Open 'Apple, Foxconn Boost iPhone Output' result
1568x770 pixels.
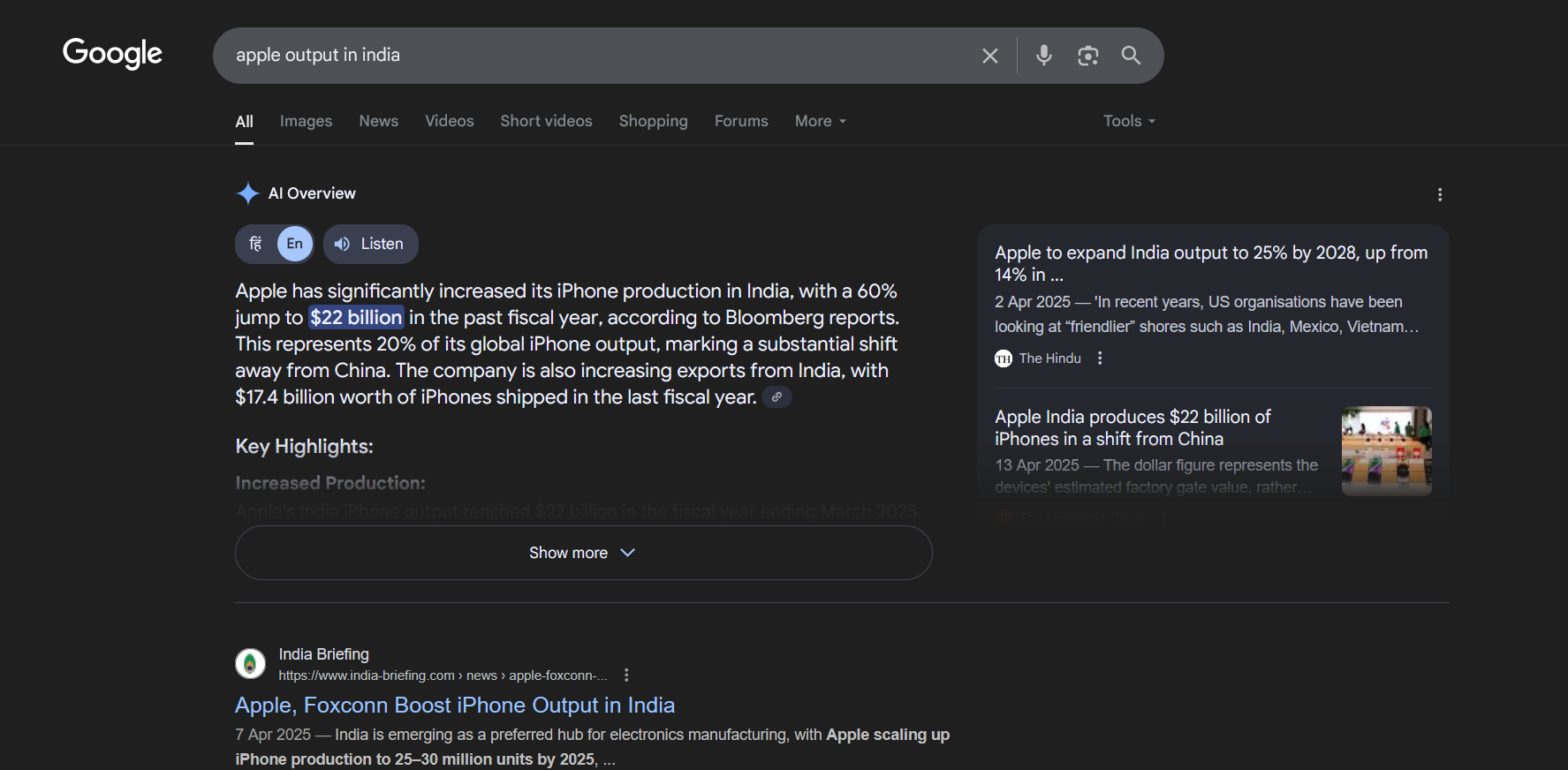[455, 705]
